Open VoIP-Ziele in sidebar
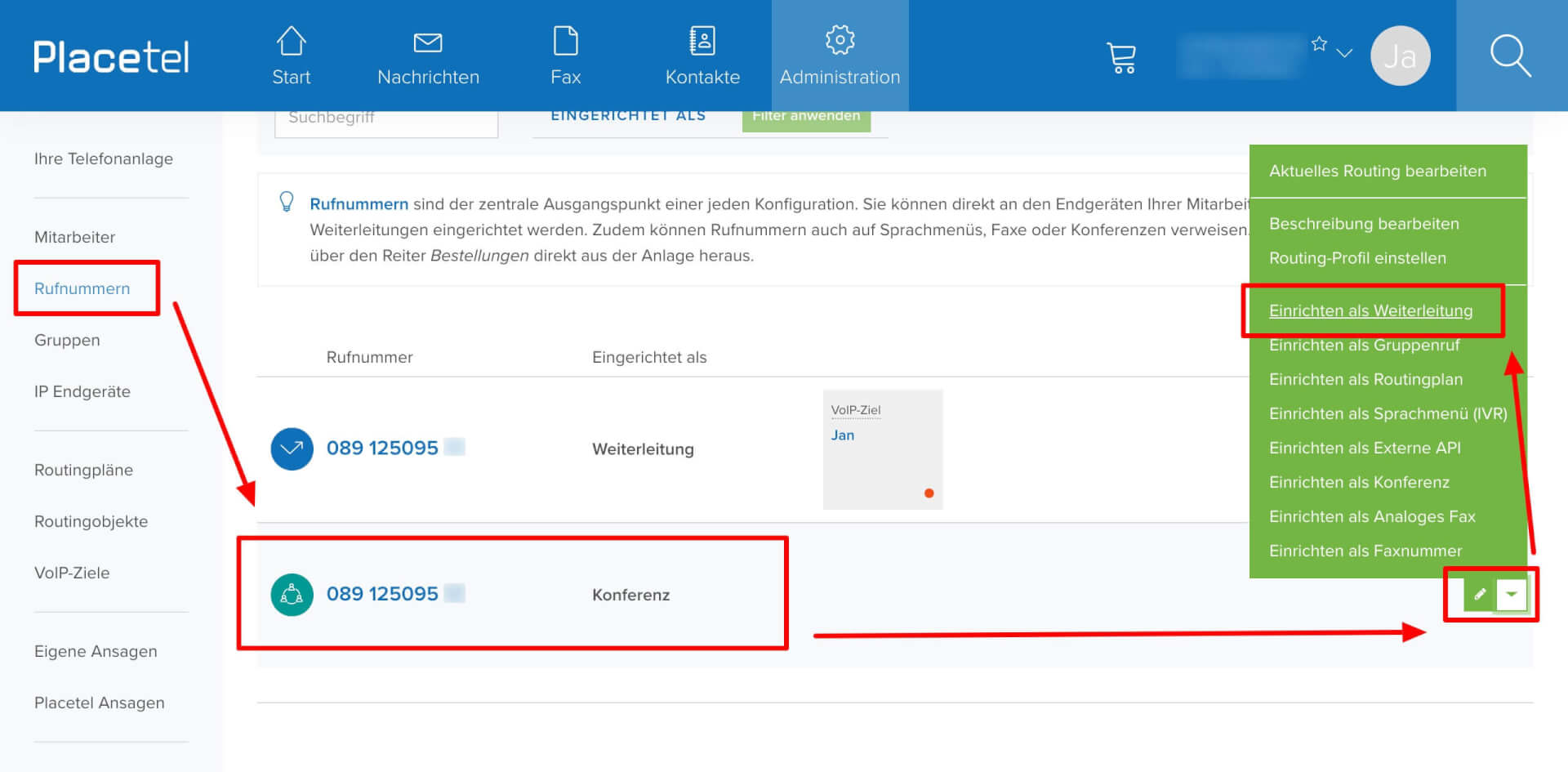 [72, 573]
